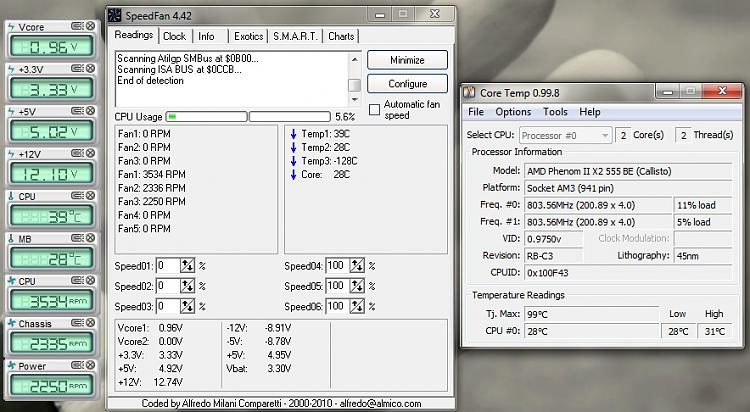Select the 'Fan2: 2336 RPM' reading
The height and width of the screenshot is (412, 750).
[152, 188]
